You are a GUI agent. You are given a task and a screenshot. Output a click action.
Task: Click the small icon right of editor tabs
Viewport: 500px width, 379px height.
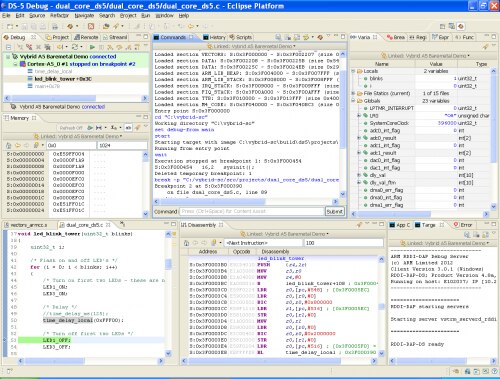pos(122,224)
